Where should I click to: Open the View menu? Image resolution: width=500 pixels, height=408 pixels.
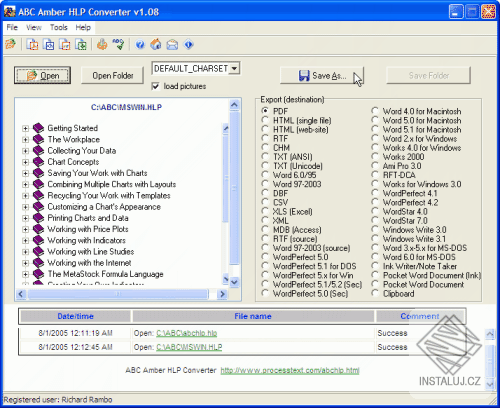tap(34, 27)
